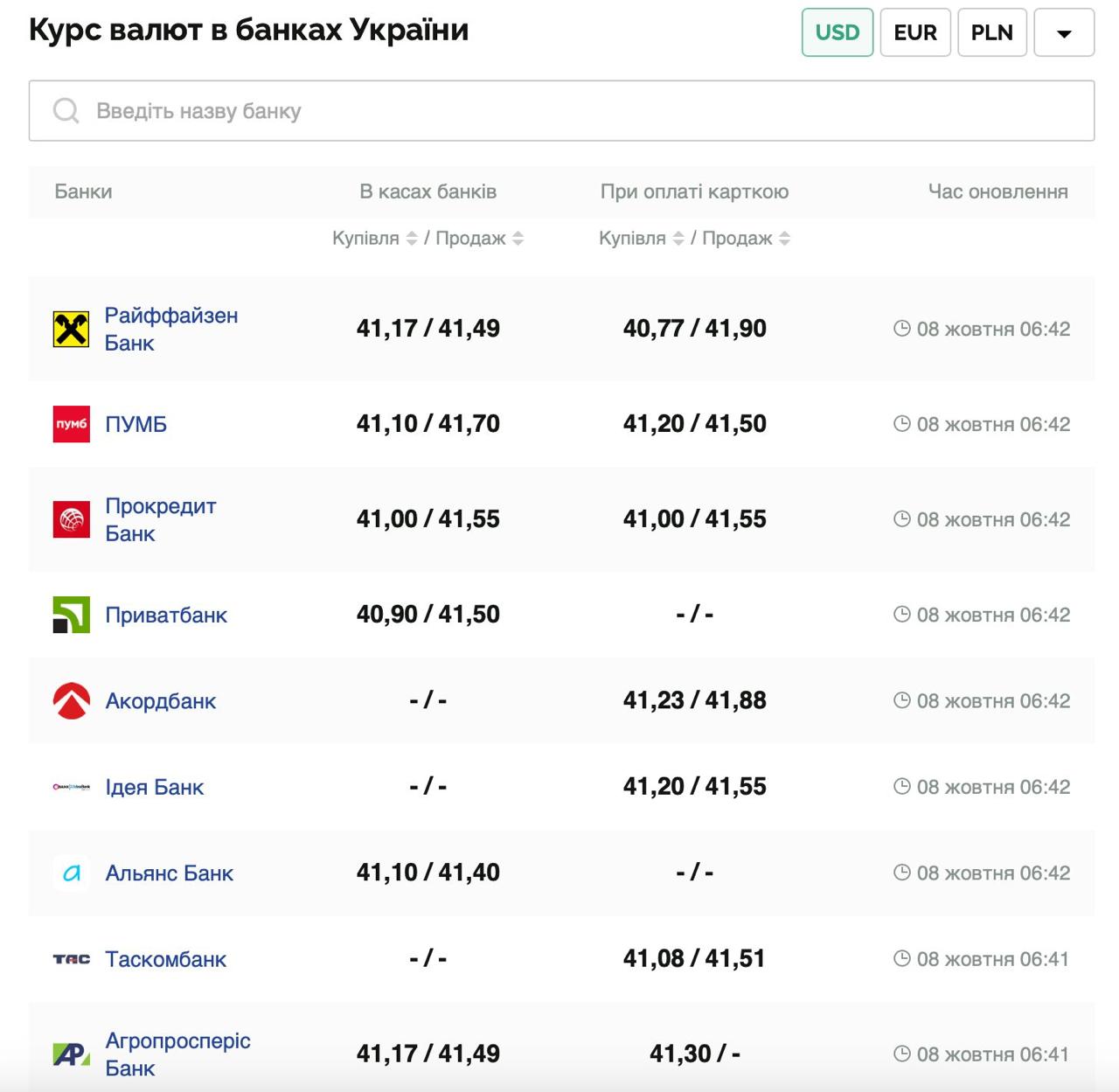Open the Приватбанк bank link
The width and height of the screenshot is (1119, 1092).
(166, 616)
